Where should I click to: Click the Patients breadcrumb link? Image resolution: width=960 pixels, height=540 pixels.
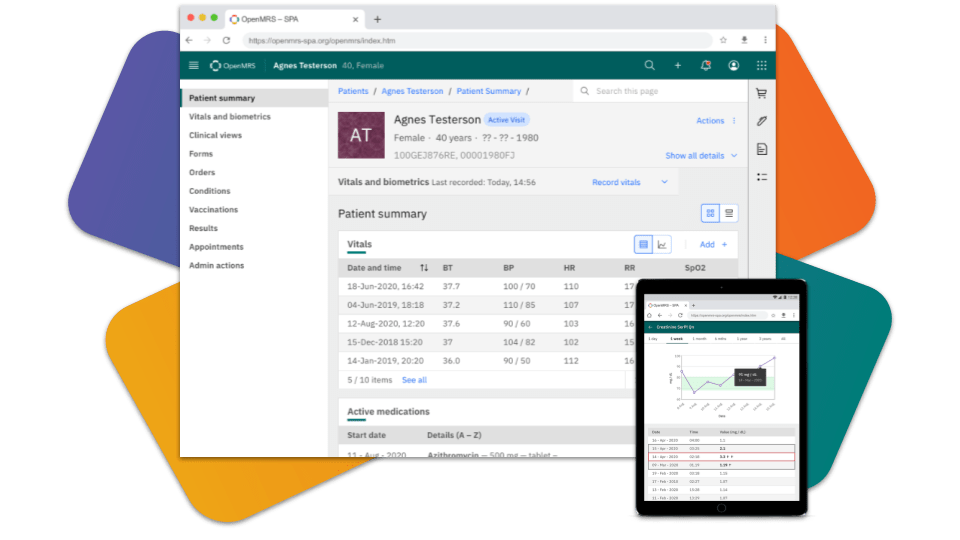coord(353,91)
